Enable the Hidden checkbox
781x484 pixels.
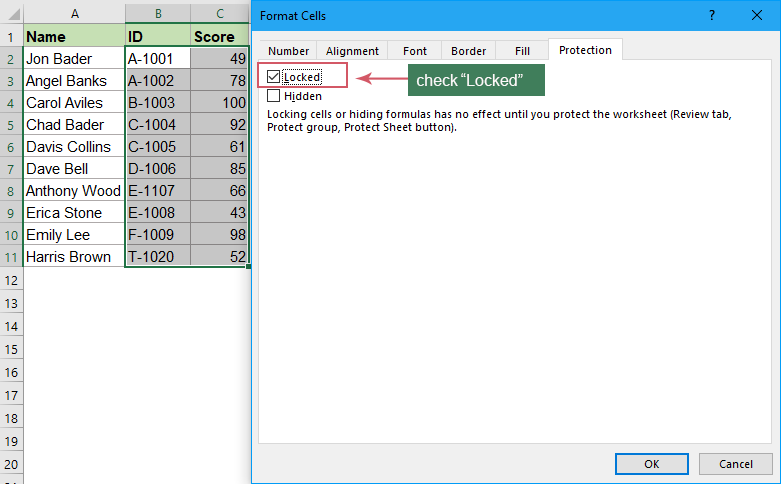[274, 96]
